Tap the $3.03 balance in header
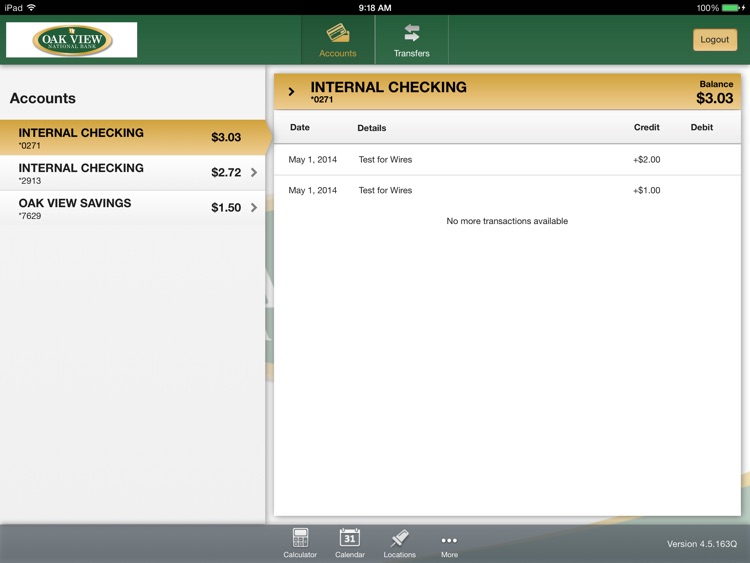Screen dimensions: 750x563 715,98
